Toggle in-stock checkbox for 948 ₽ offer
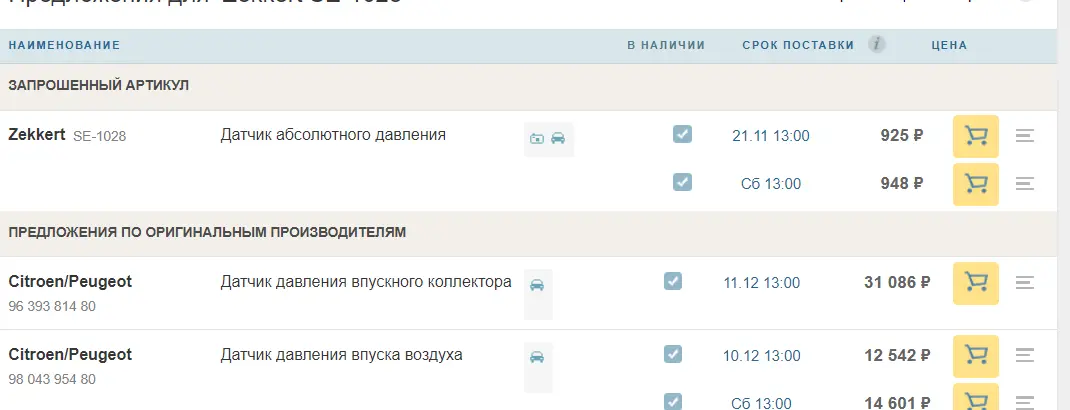The width and height of the screenshot is (1070, 410). [x=682, y=182]
